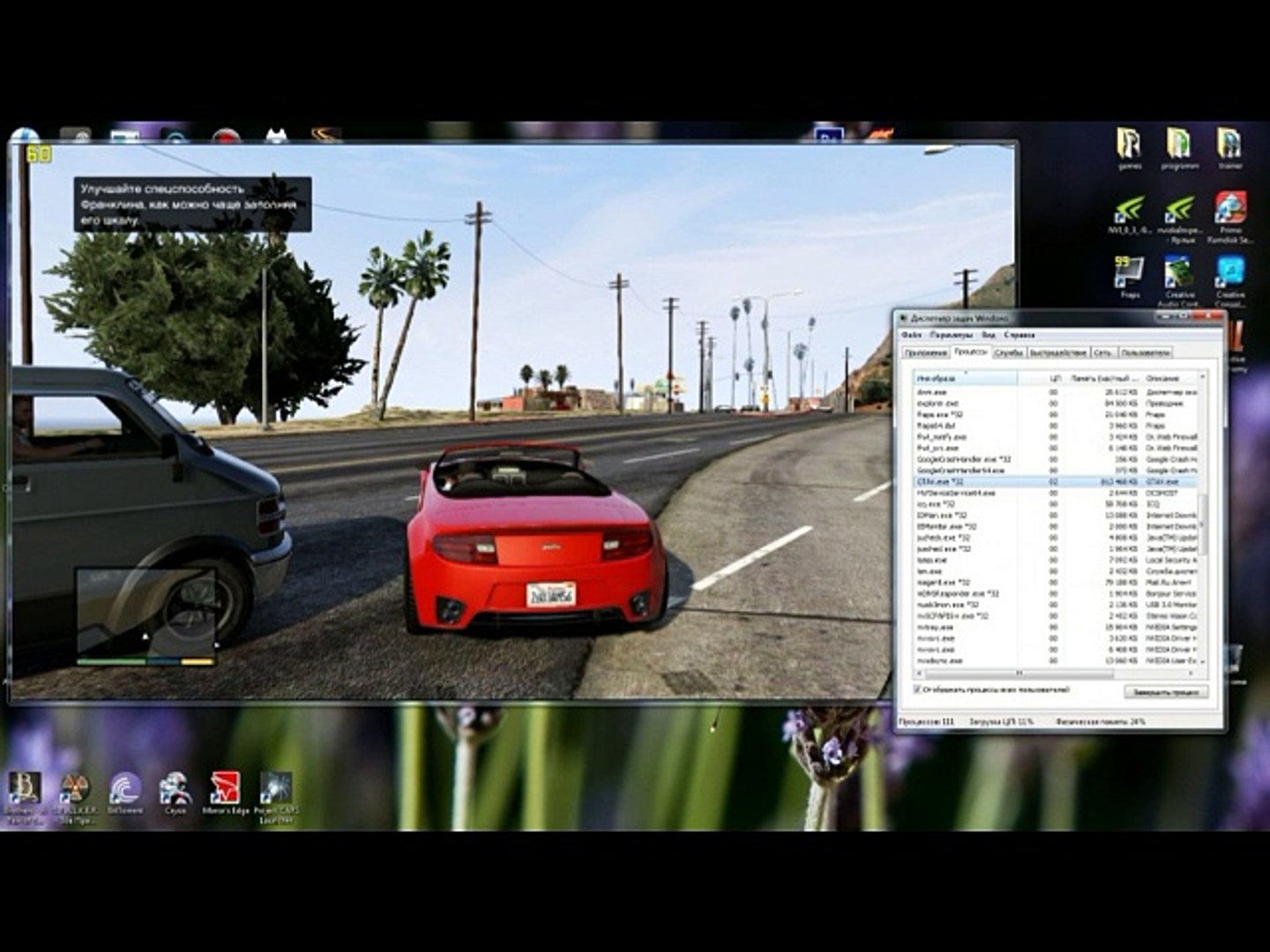Open the Файл menu in Task Manager
Screen dimensions: 1270x952
912,335
